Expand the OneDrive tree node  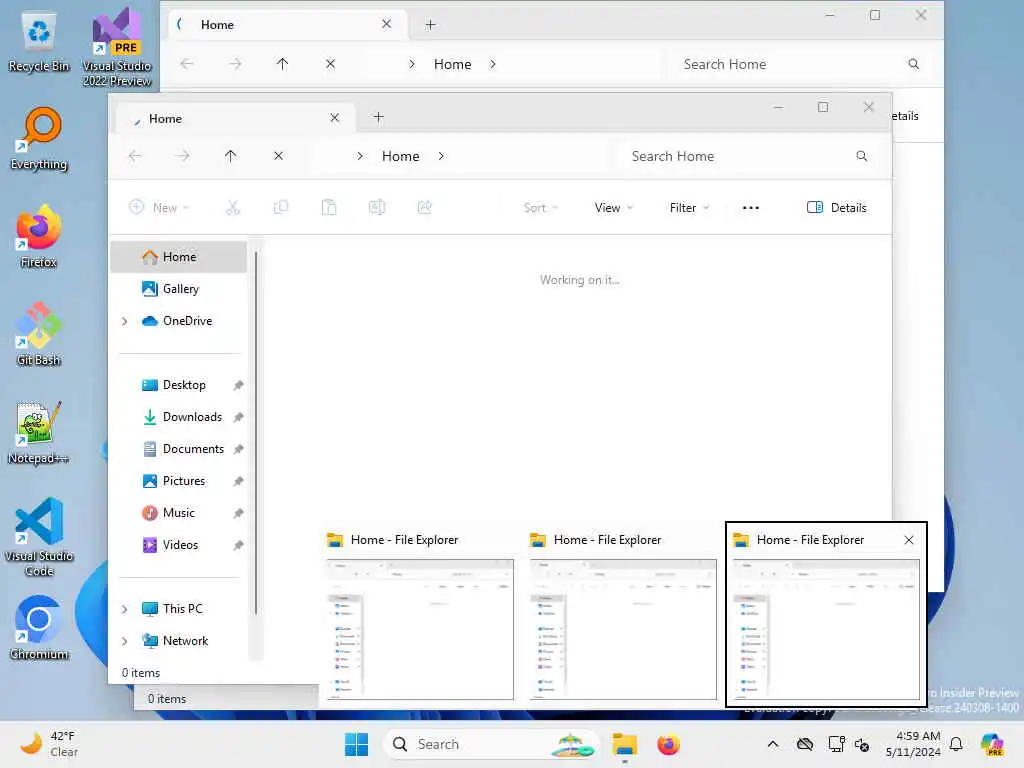tap(125, 321)
